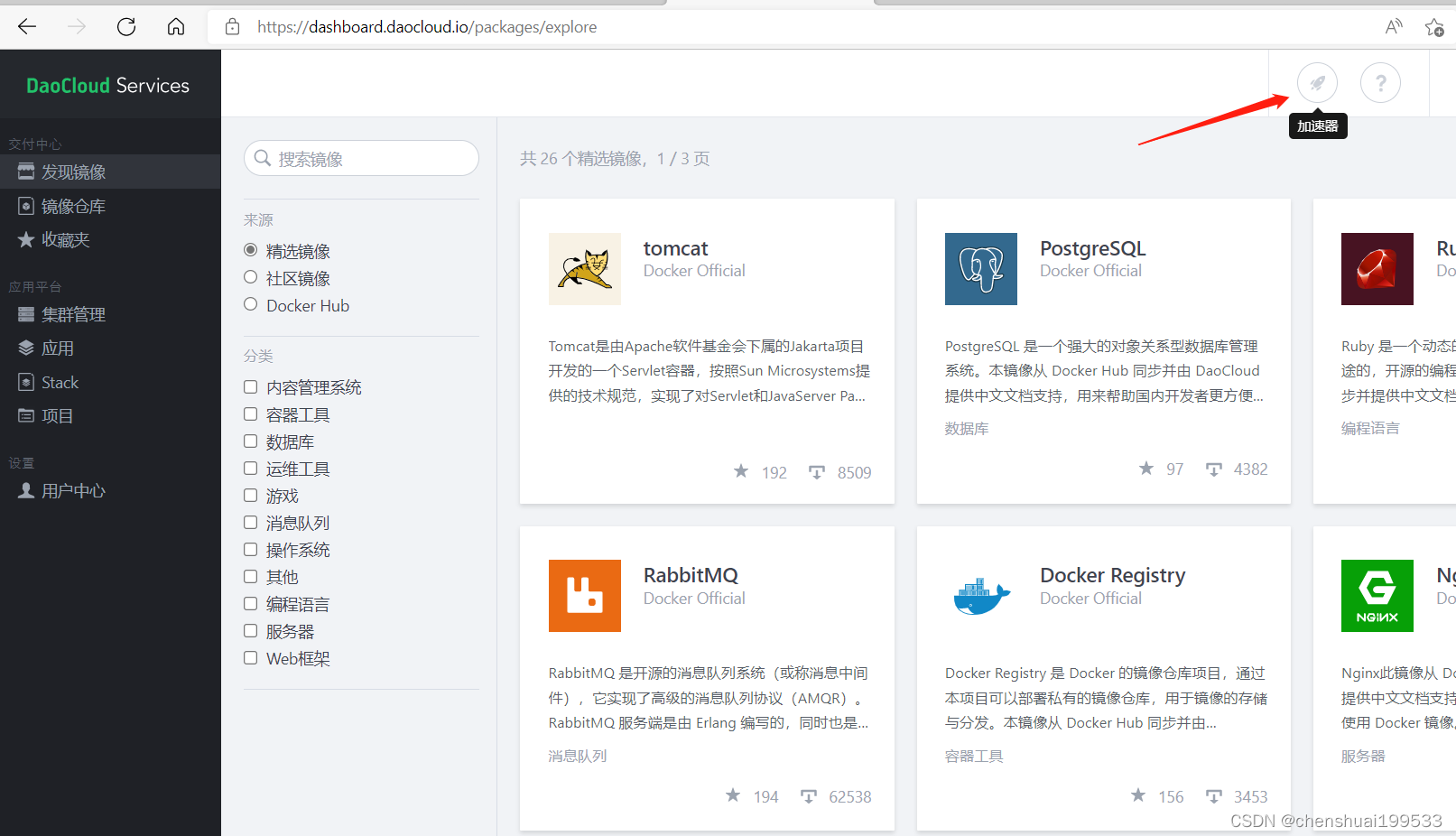Reload the page with refresh icon
This screenshot has width=1456, height=836.
(126, 27)
